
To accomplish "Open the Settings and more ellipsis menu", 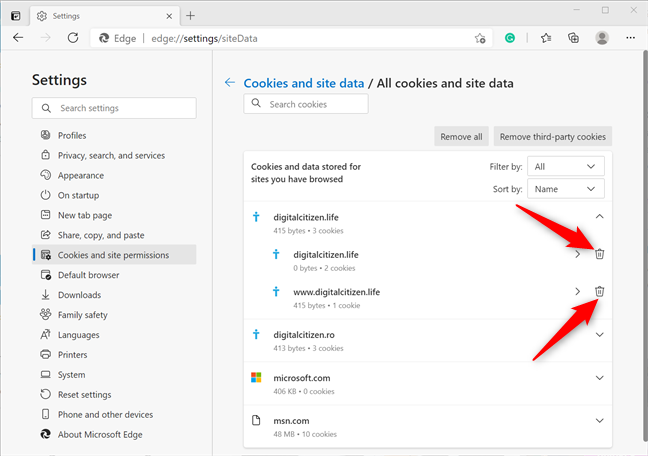I will 630,38.
